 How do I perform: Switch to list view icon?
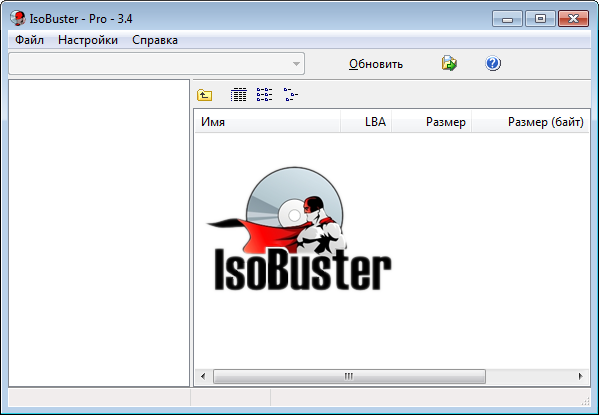click(264, 95)
